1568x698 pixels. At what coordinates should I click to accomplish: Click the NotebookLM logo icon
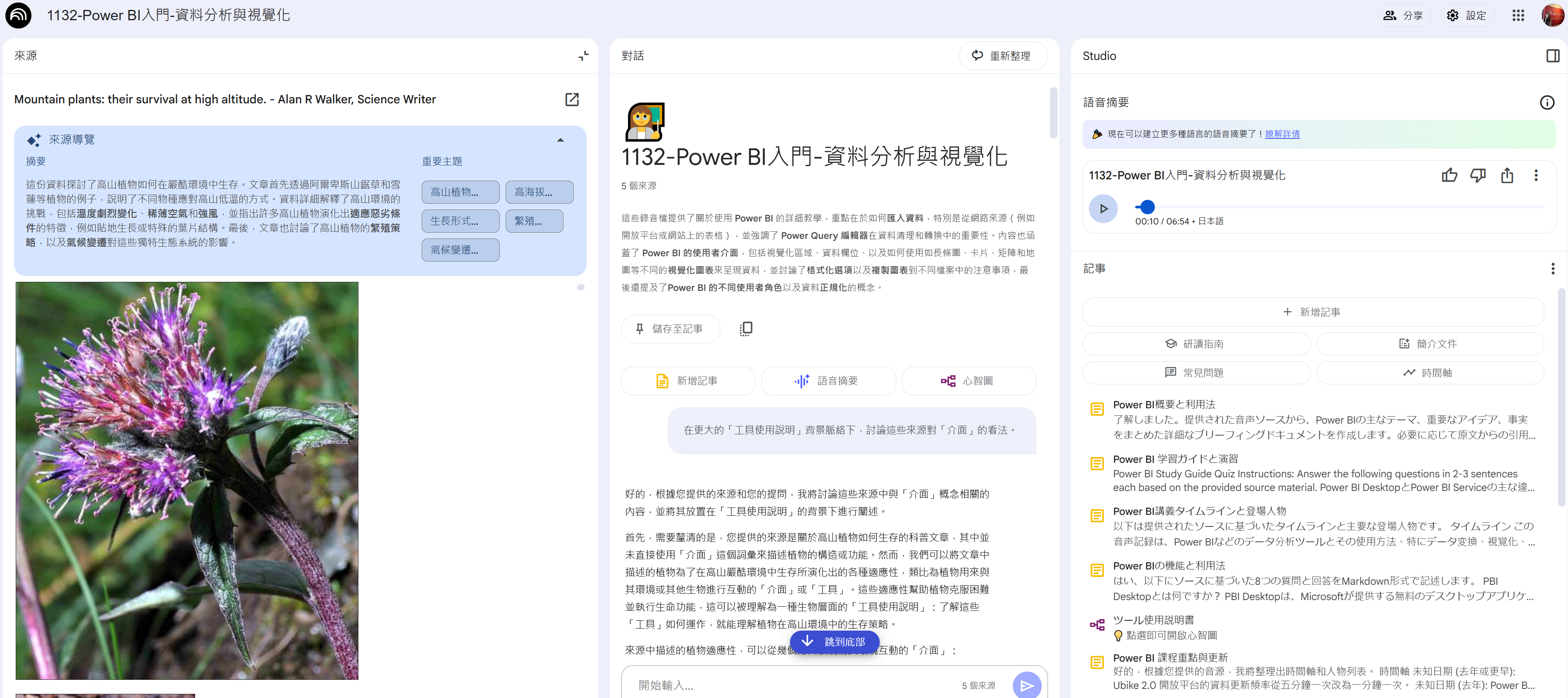point(18,15)
